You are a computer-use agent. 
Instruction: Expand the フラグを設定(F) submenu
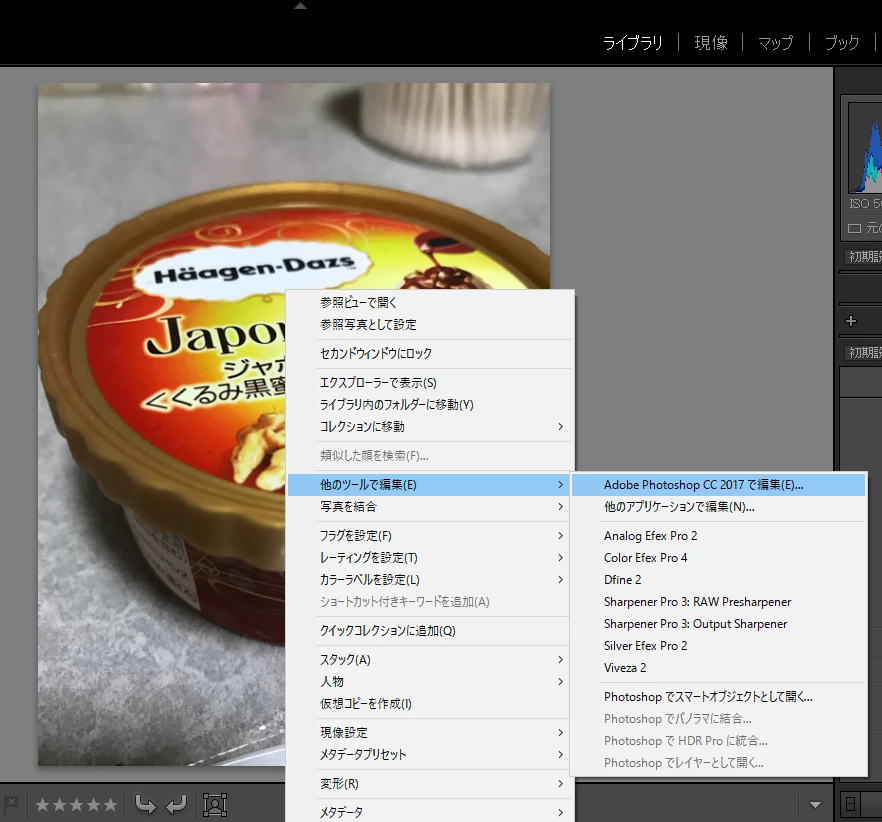(430, 536)
